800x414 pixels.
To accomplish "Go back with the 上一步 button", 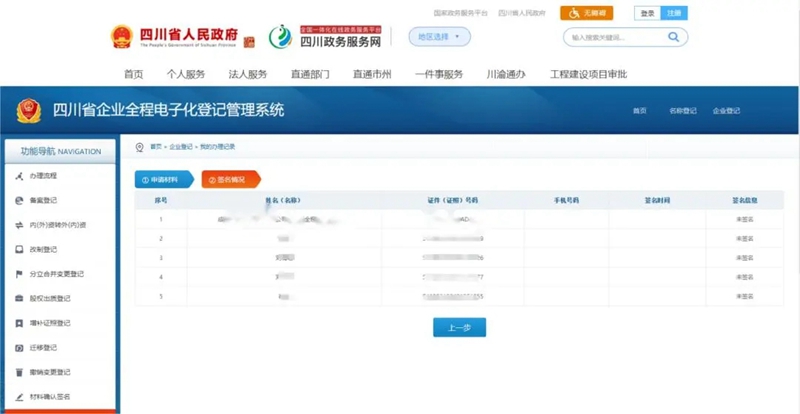I will pyautogui.click(x=459, y=327).
